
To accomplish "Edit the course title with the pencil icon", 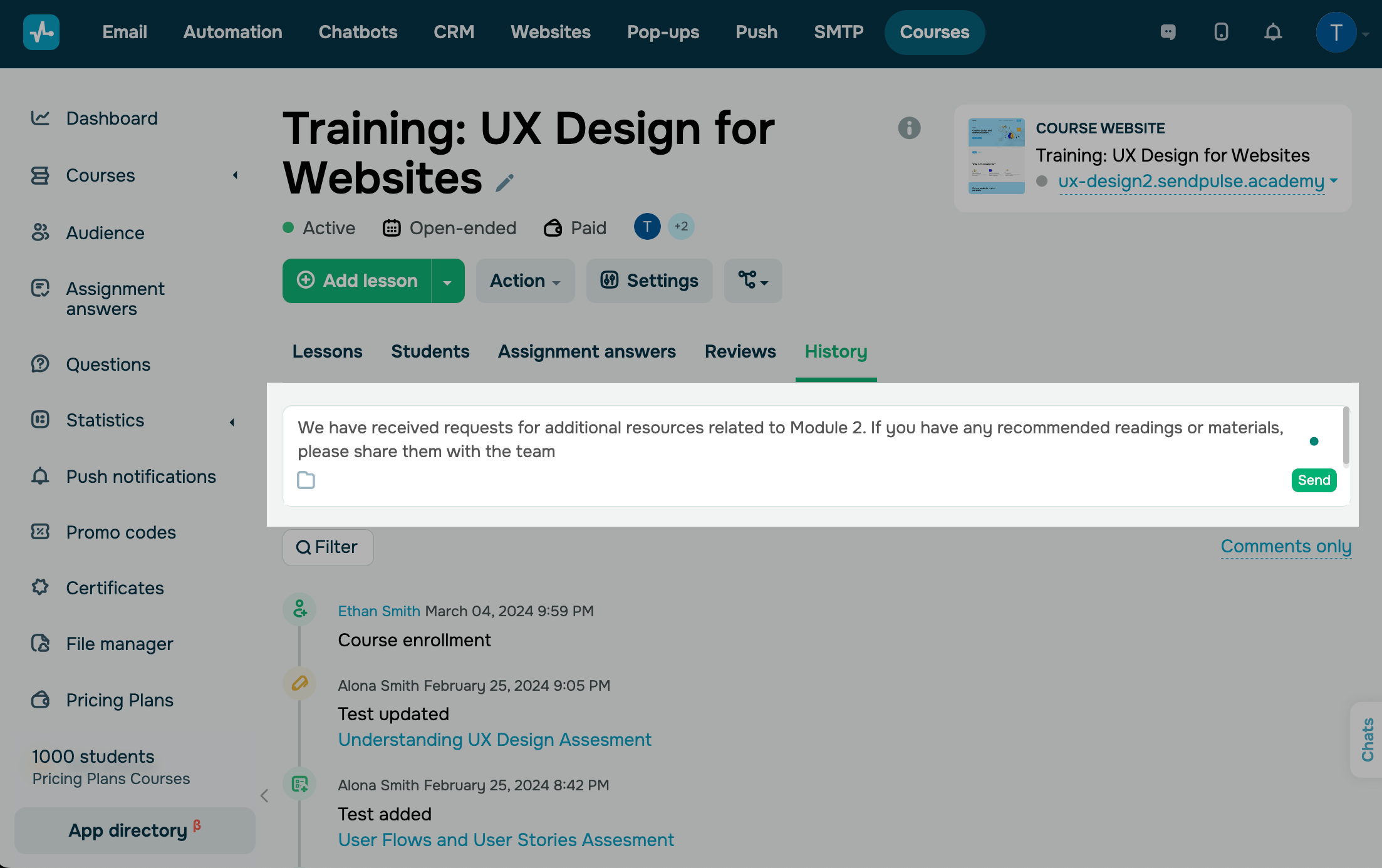I will tap(504, 182).
